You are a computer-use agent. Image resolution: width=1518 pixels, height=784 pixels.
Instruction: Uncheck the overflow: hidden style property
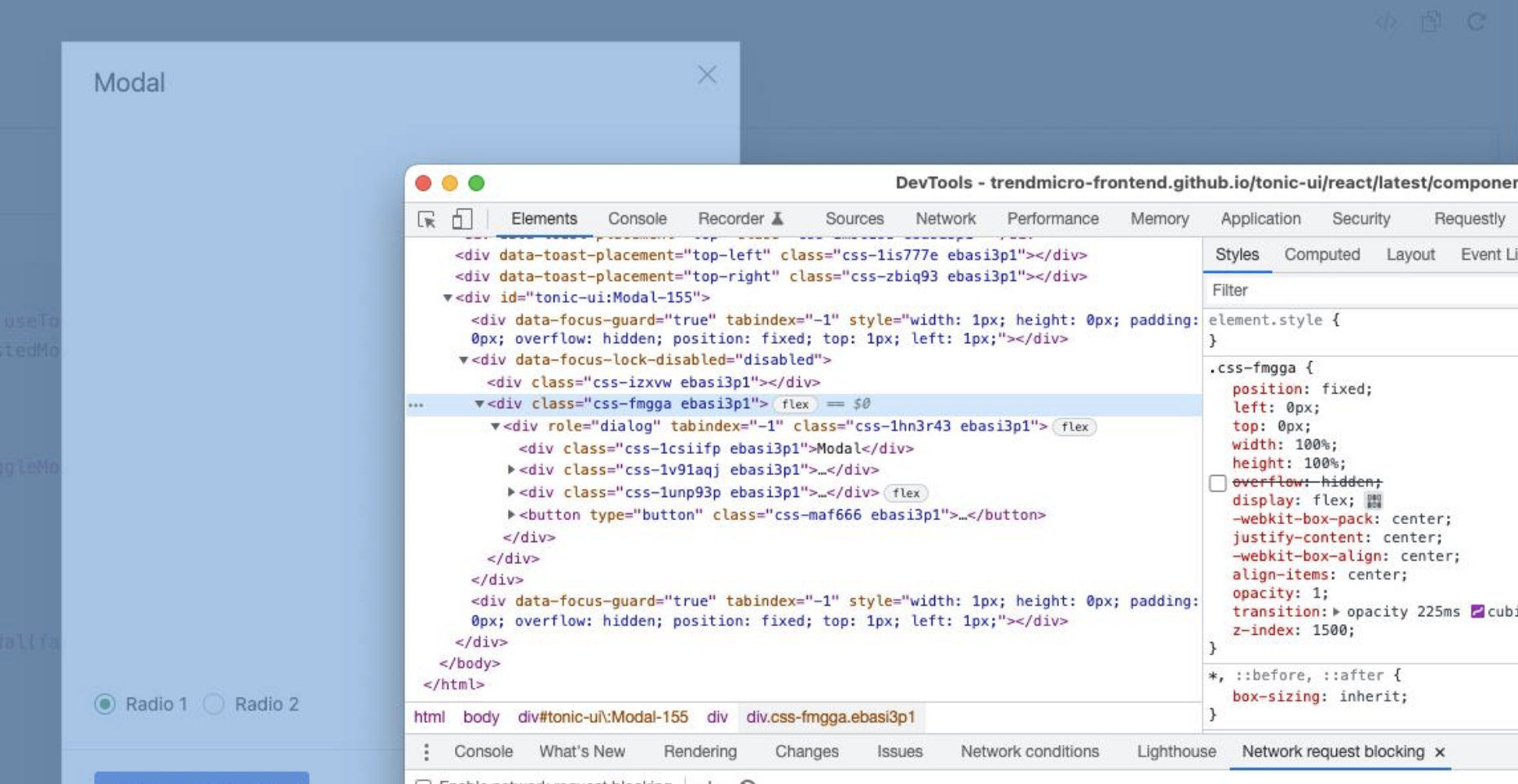[x=1219, y=482]
